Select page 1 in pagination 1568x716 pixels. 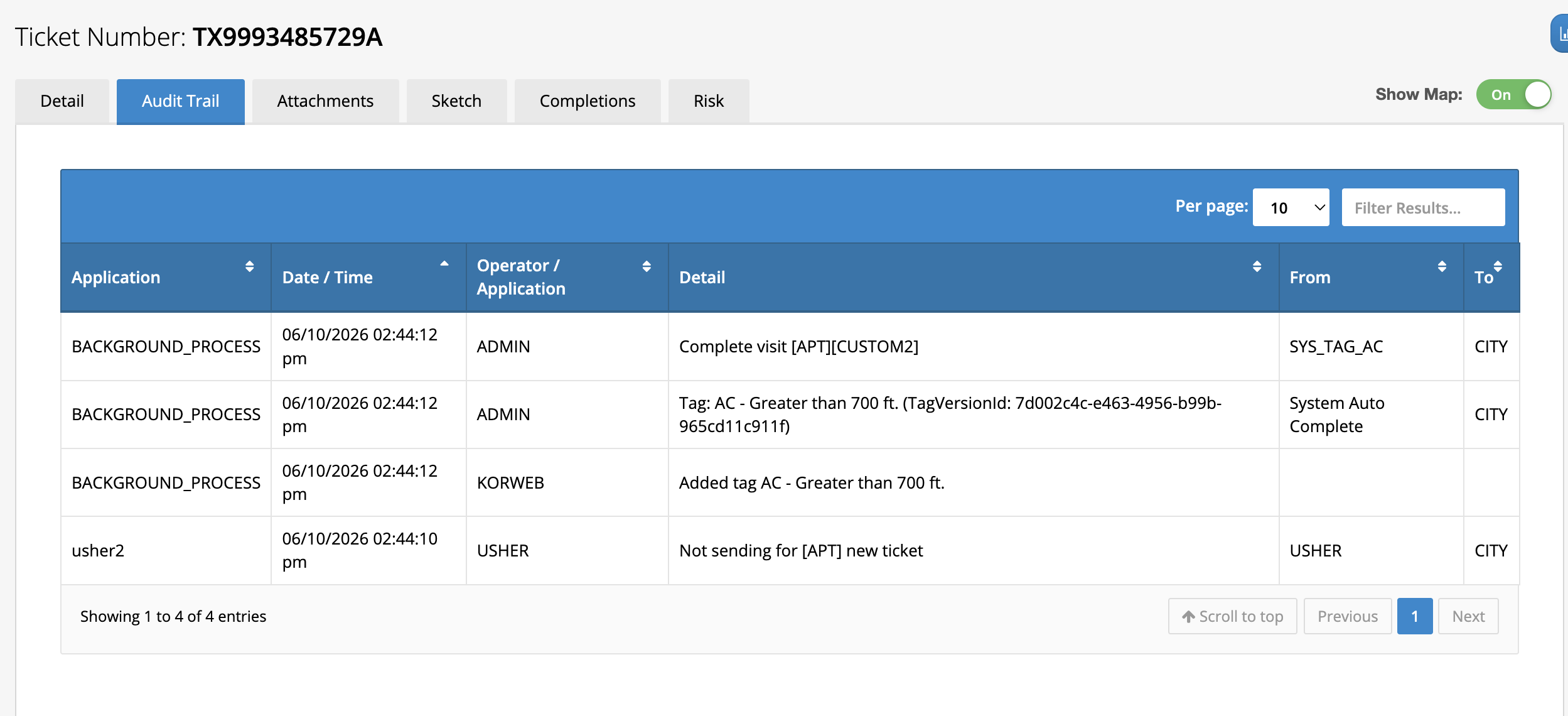(1415, 616)
